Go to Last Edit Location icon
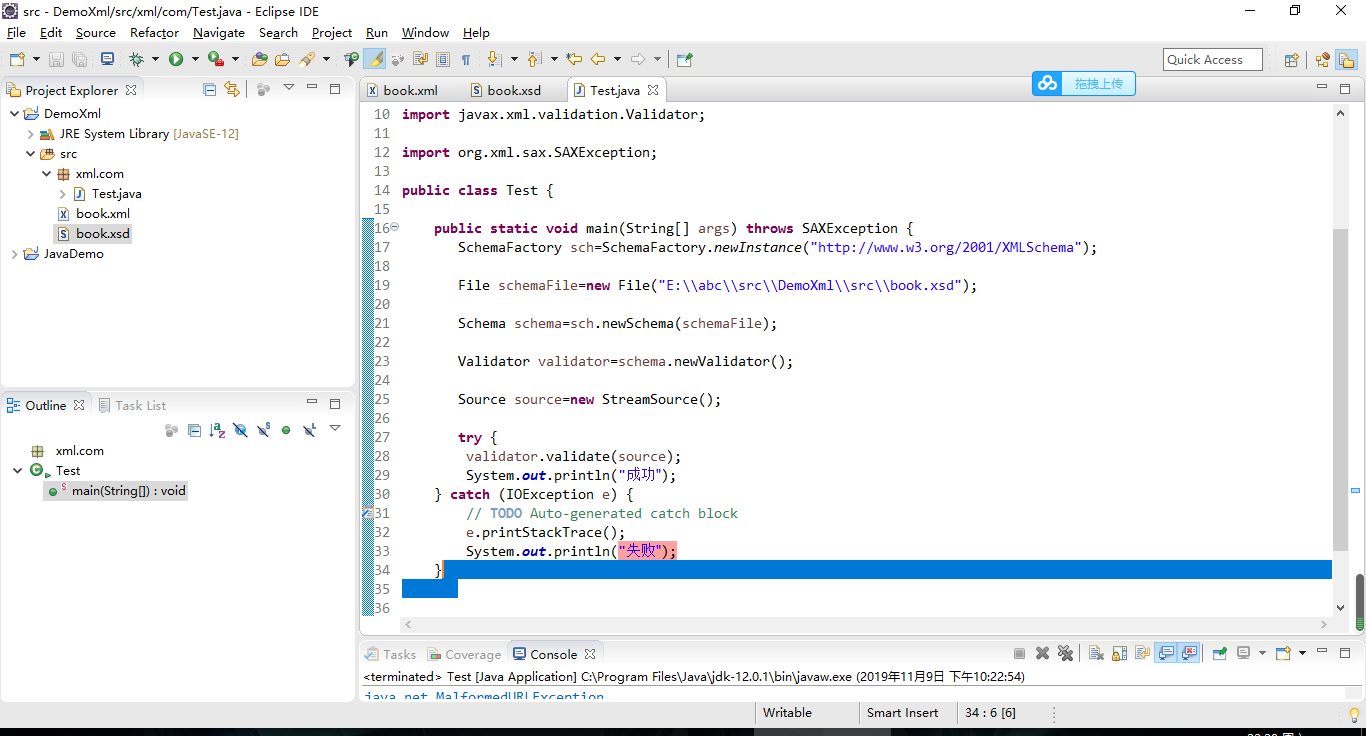Image resolution: width=1366 pixels, height=736 pixels. (x=574, y=60)
